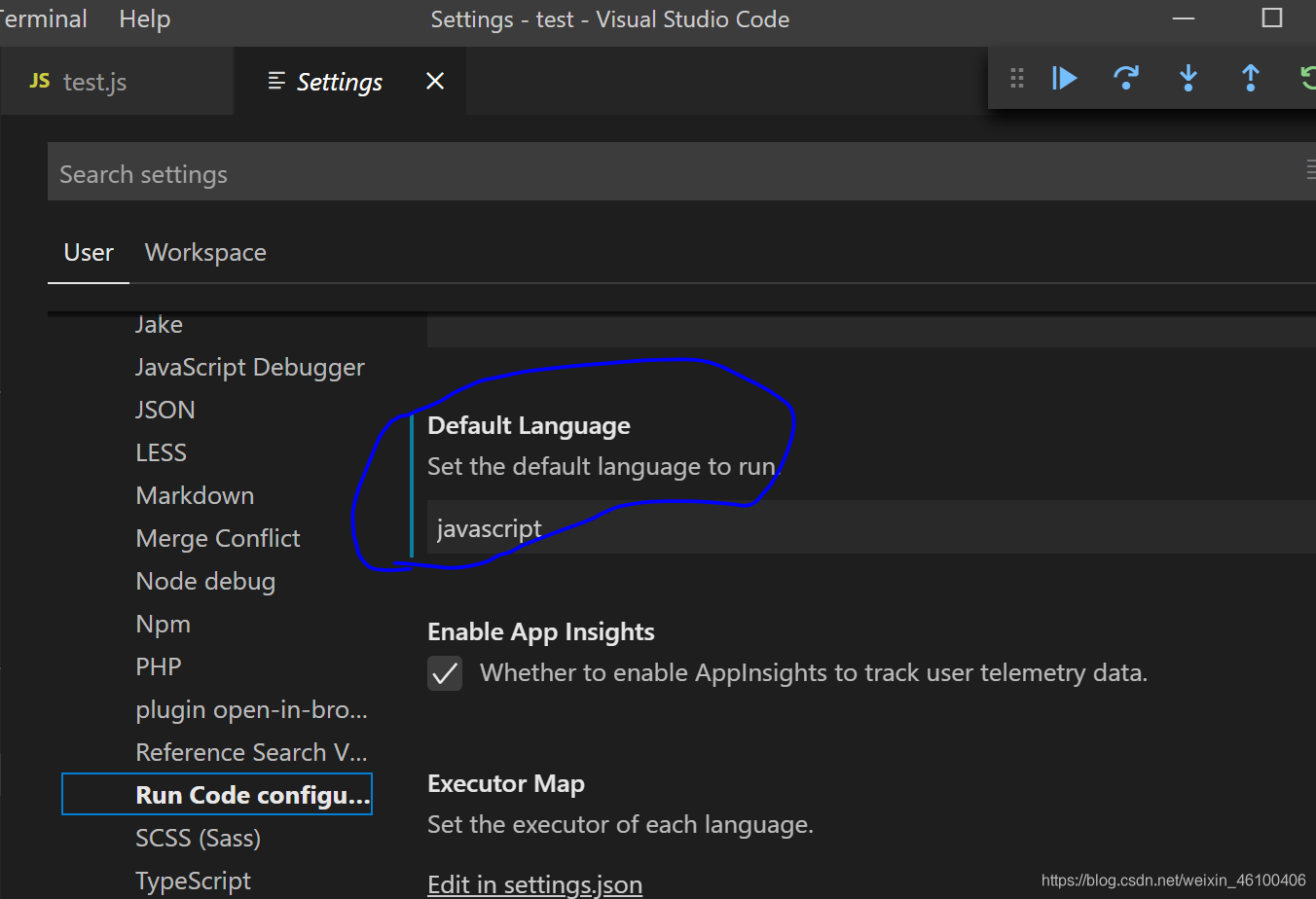Viewport: 1316px width, 899px height.
Task: Click the debug Step Over icon
Action: [x=1126, y=78]
